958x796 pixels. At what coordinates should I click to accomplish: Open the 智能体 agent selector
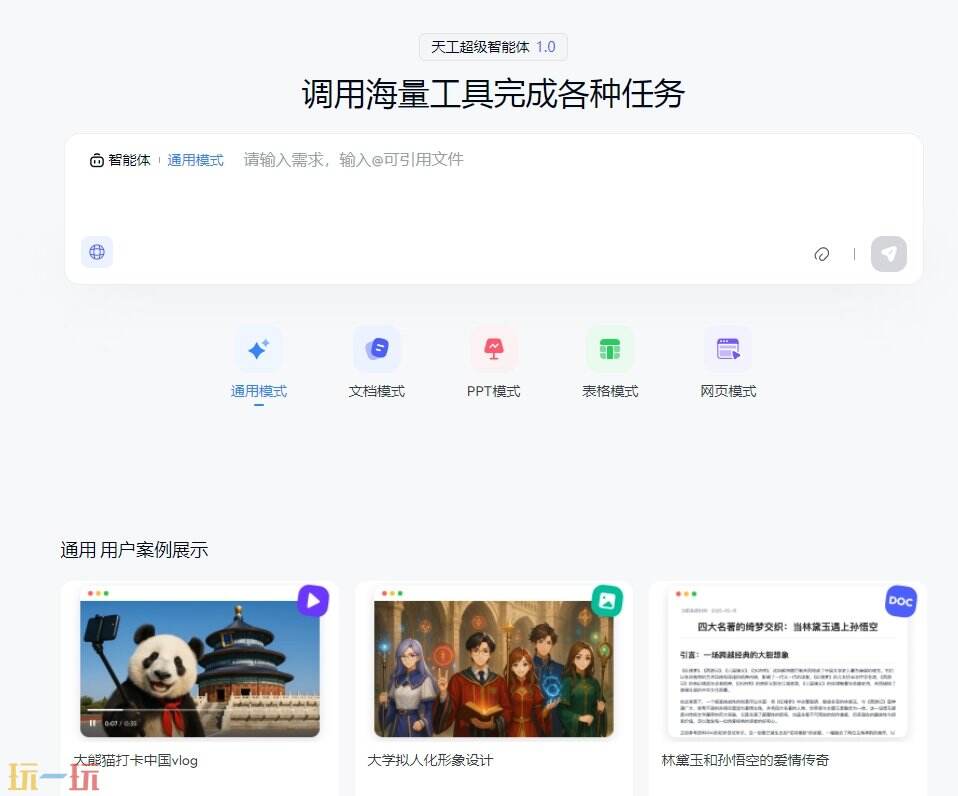tap(120, 159)
